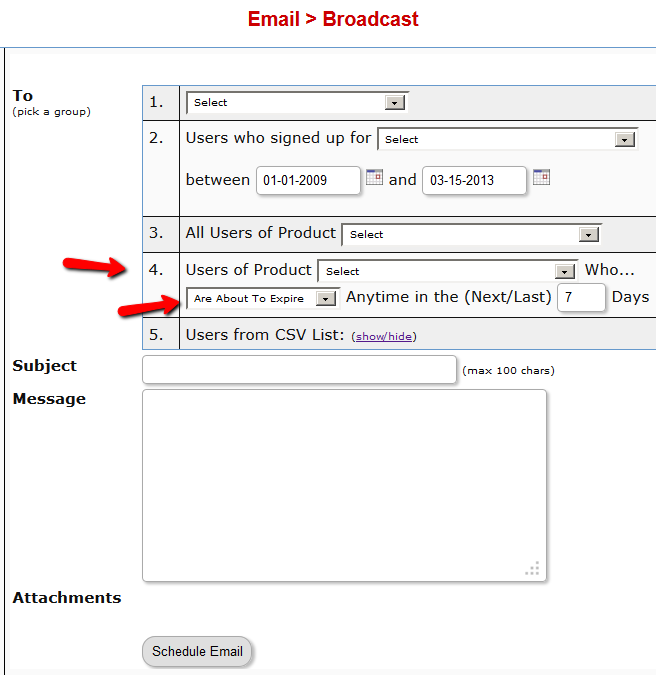Expand the first group Select dropdown
Image resolution: width=656 pixels, height=675 pixels.
(x=296, y=102)
